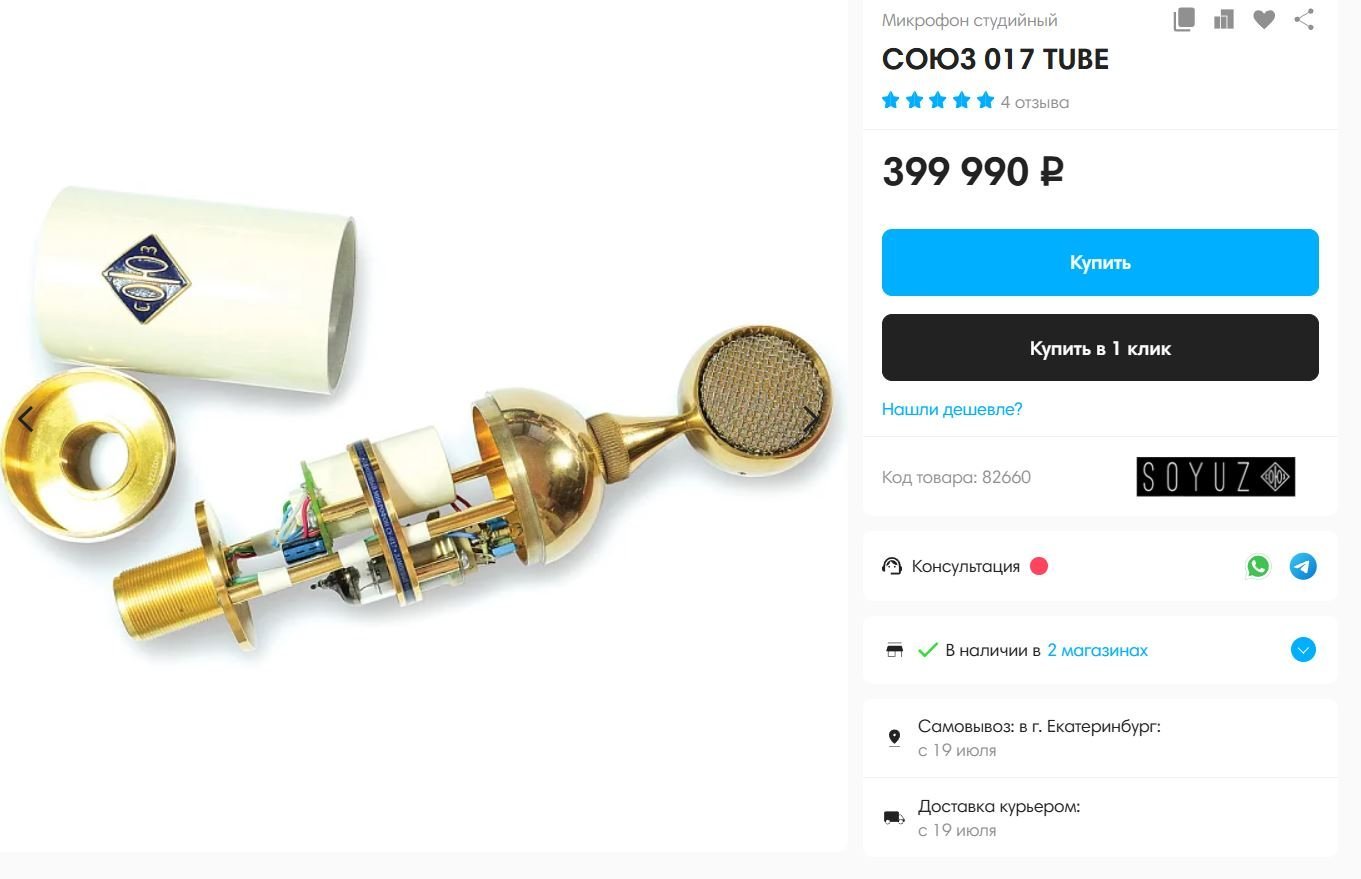This screenshot has width=1361, height=879.
Task: Click the store availability shop icon
Action: (x=895, y=650)
